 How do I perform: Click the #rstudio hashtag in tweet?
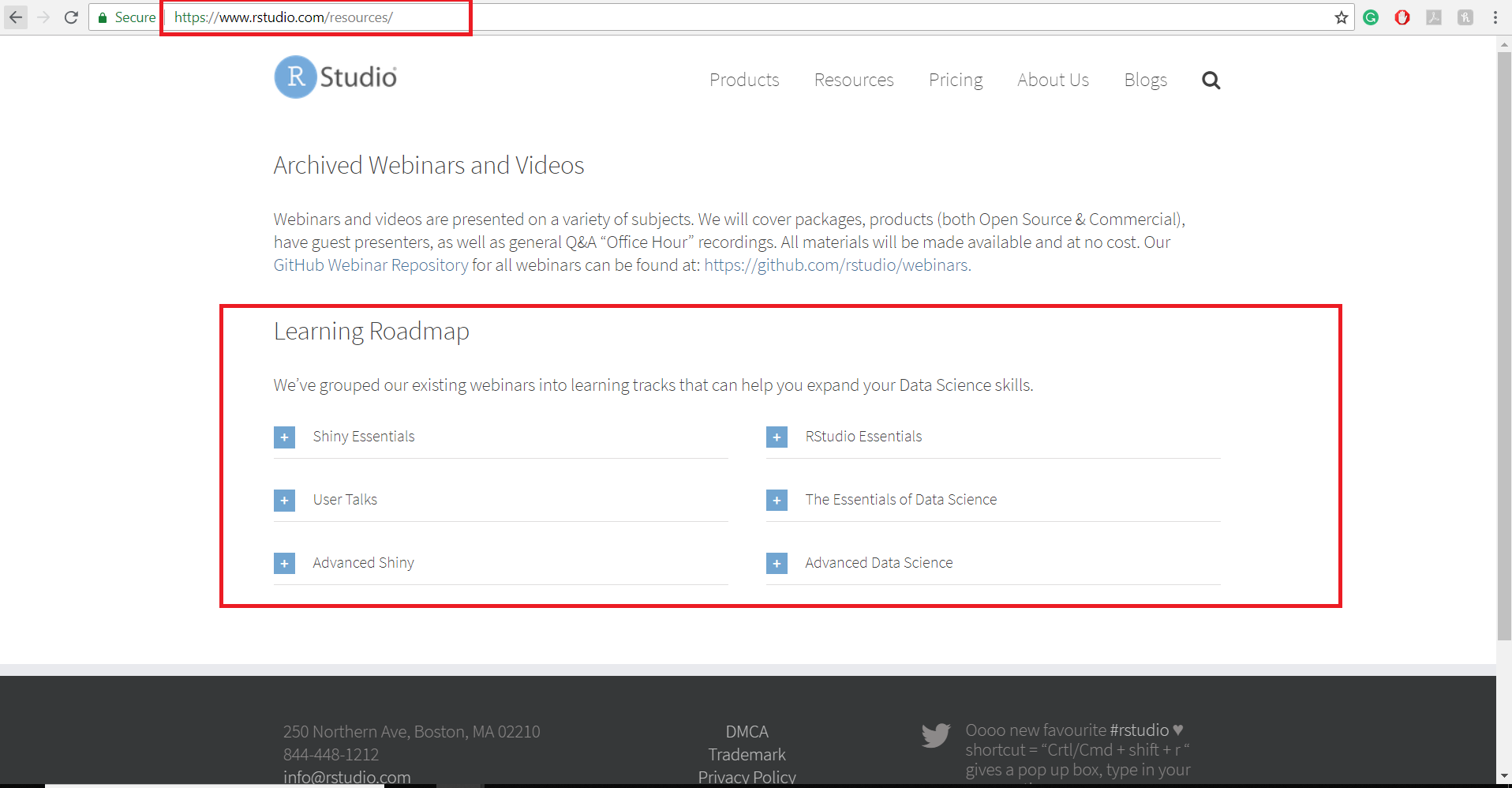click(x=1139, y=730)
